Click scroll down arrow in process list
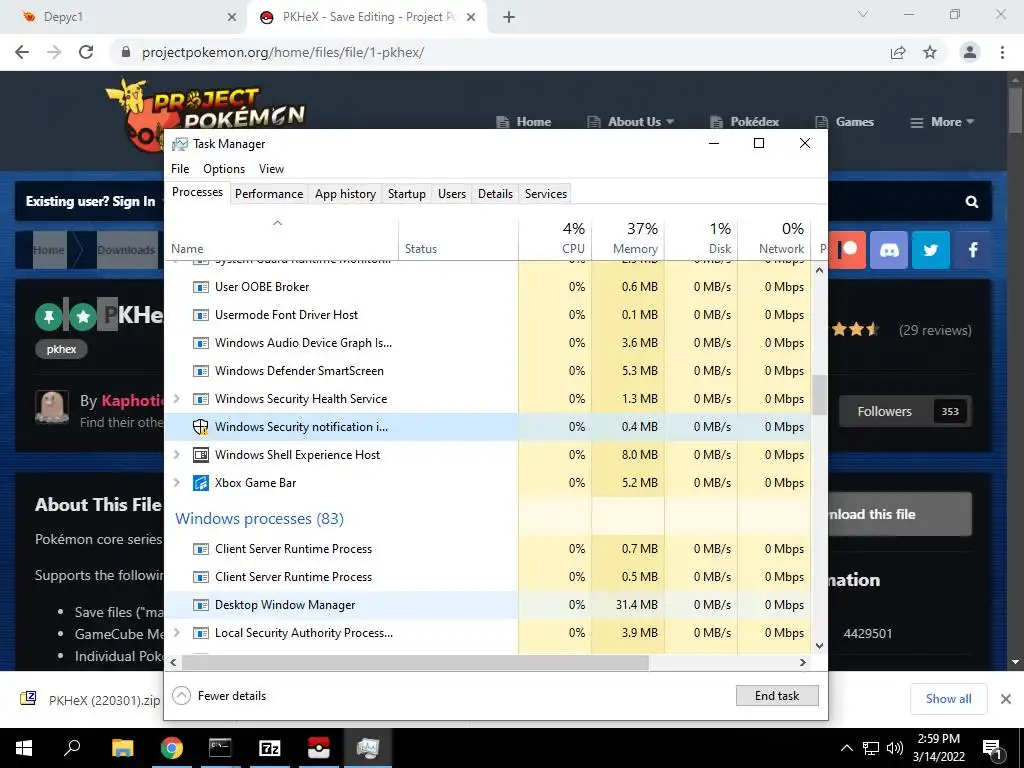The image size is (1024, 768). [820, 646]
